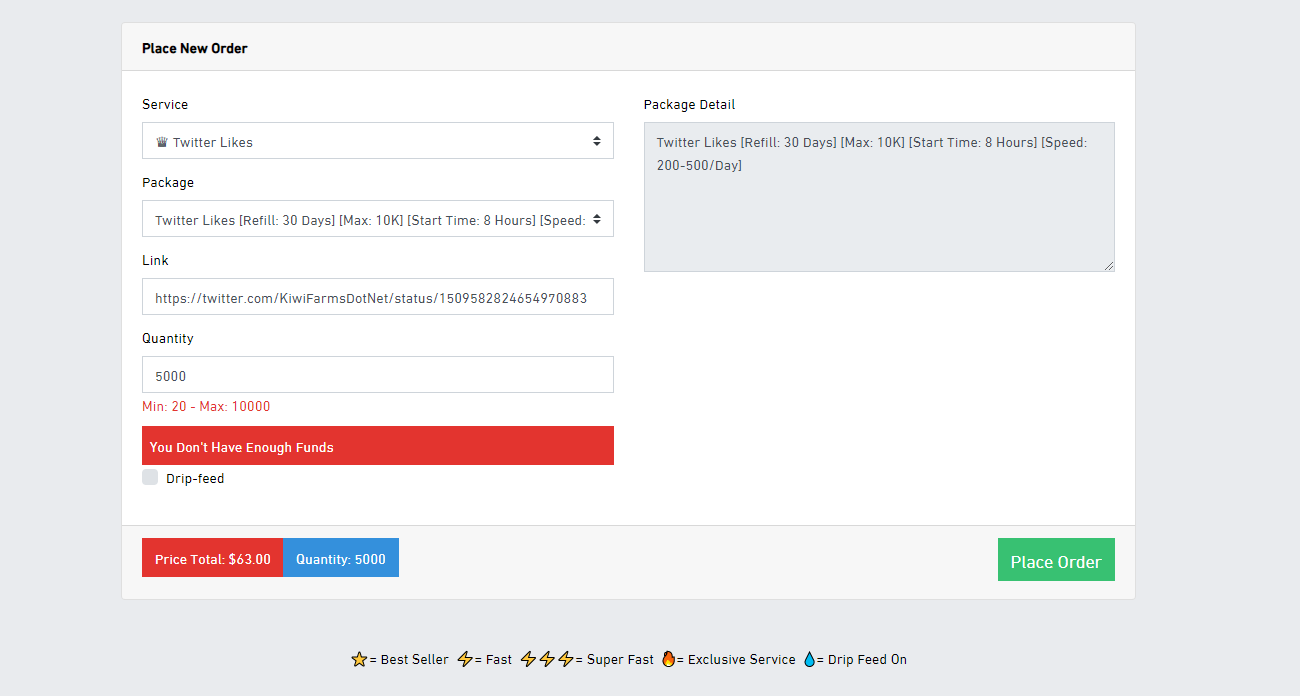Click the flame Exclusive Service icon
This screenshot has height=696, width=1300.
[x=668, y=659]
